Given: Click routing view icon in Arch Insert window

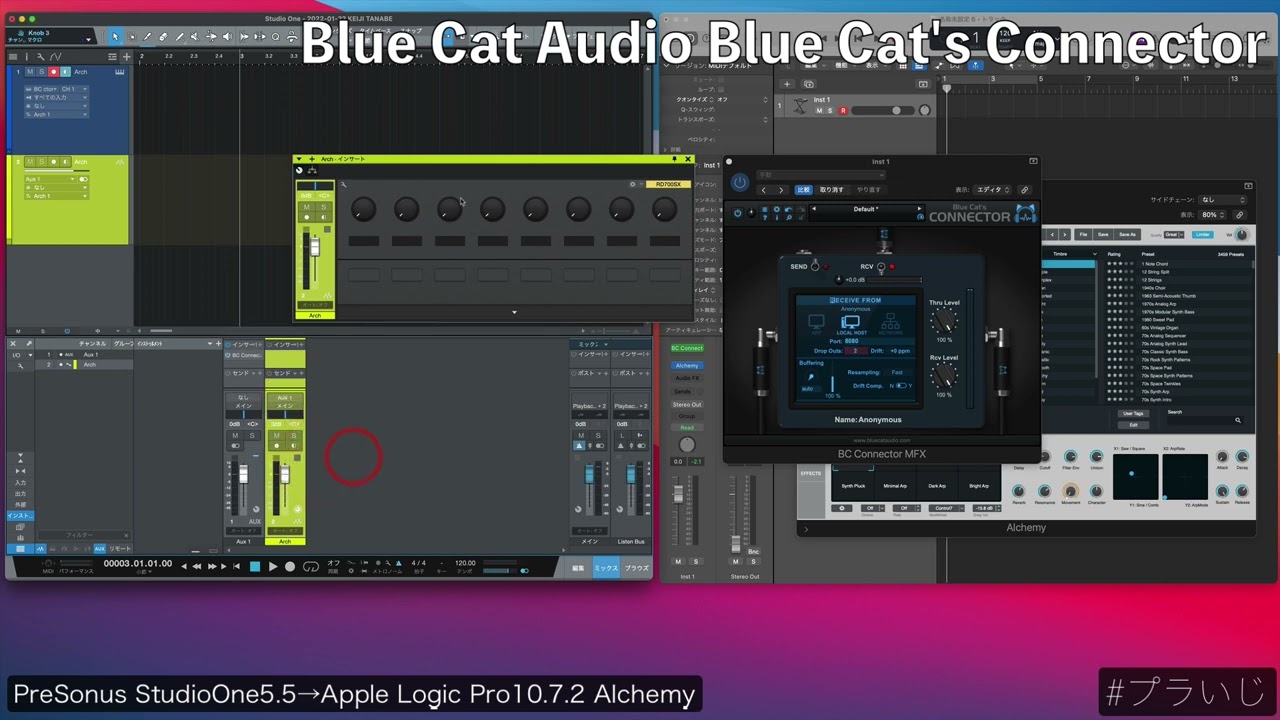Looking at the screenshot, I should [x=312, y=171].
